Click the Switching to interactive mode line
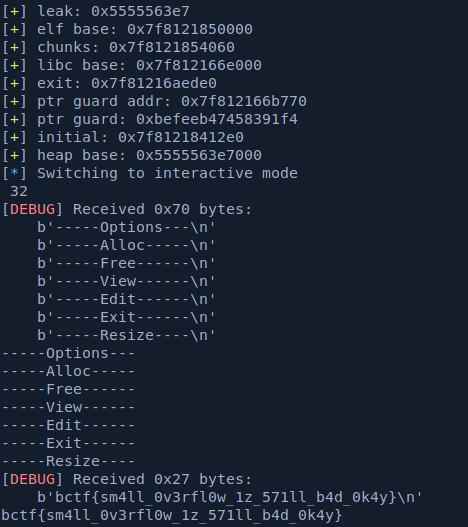 [150, 173]
